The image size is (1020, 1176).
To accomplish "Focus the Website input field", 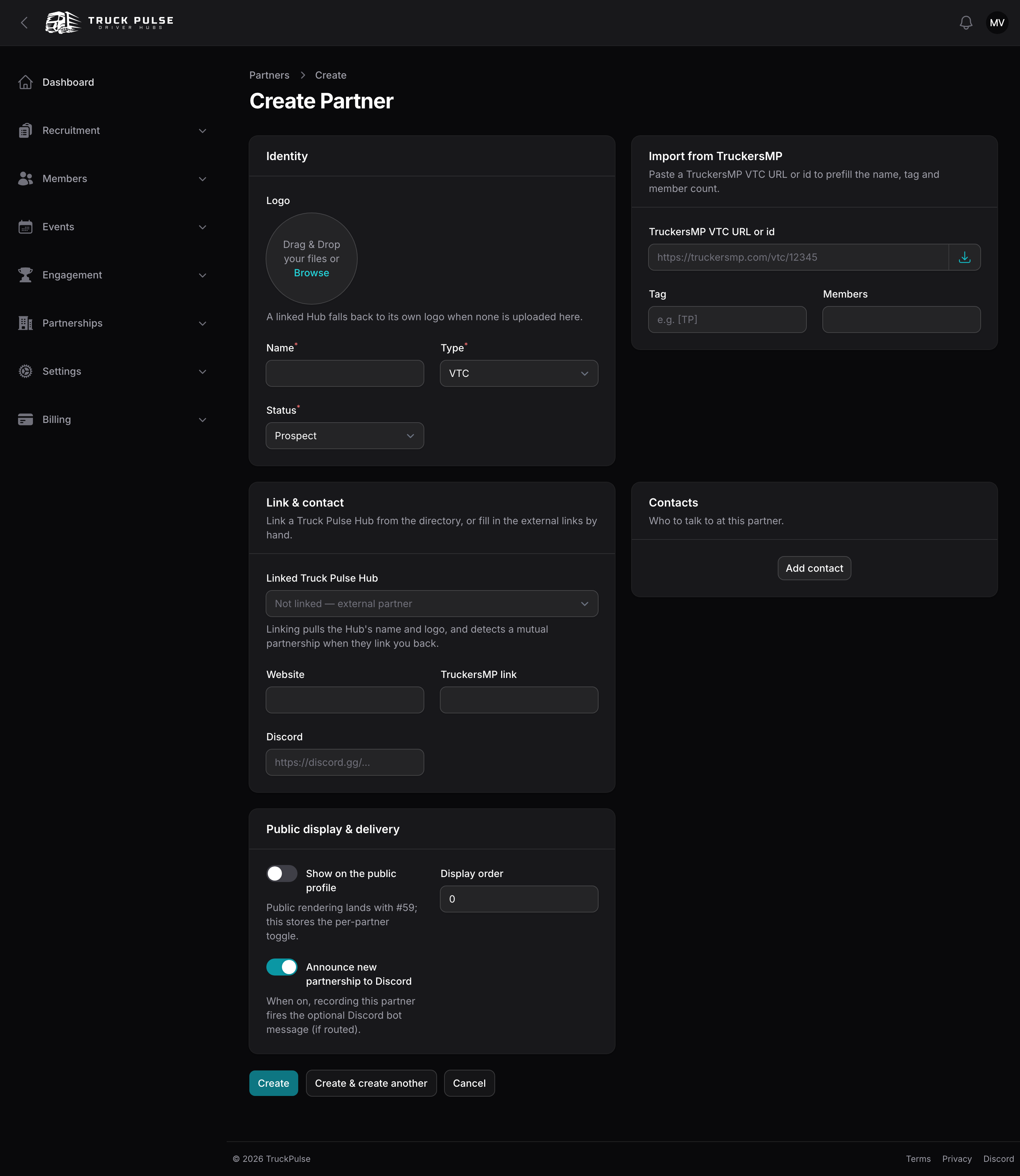I will click(344, 700).
